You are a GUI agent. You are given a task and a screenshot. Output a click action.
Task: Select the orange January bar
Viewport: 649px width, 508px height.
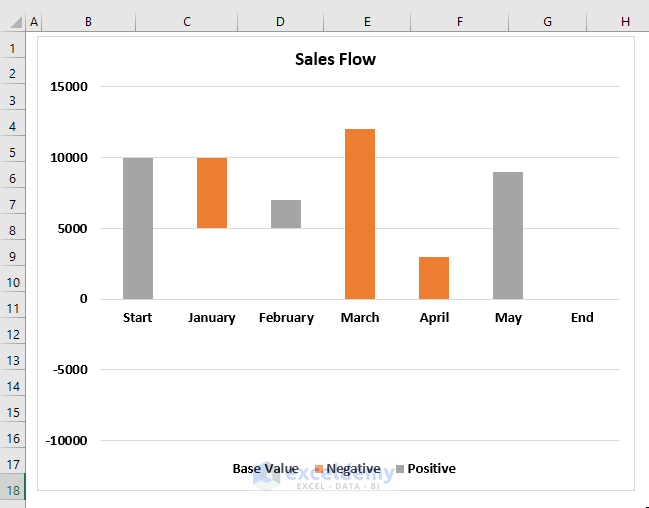pos(212,193)
